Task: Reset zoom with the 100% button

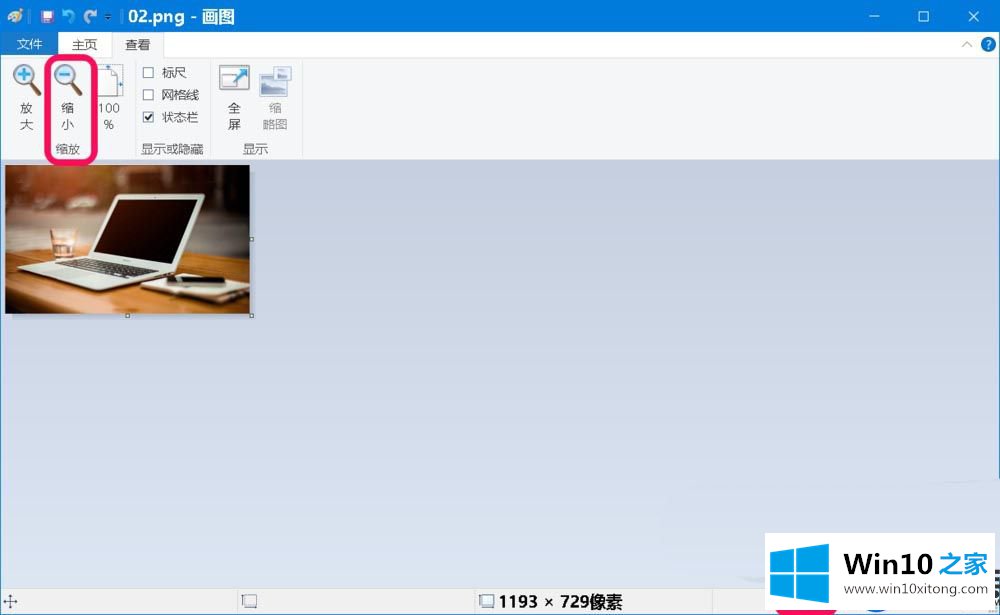Action: (109, 97)
